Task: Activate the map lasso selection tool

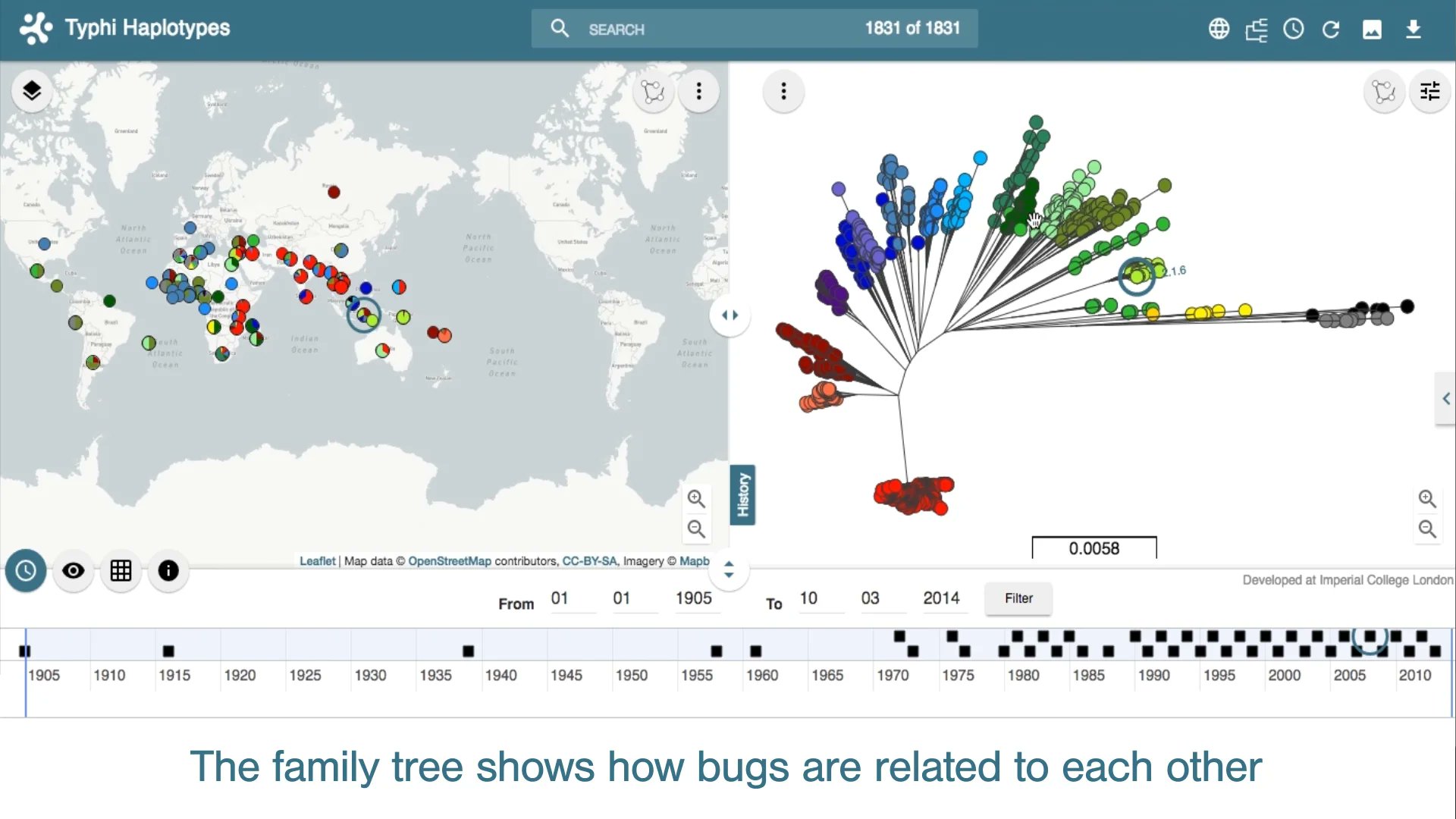Action: (653, 92)
